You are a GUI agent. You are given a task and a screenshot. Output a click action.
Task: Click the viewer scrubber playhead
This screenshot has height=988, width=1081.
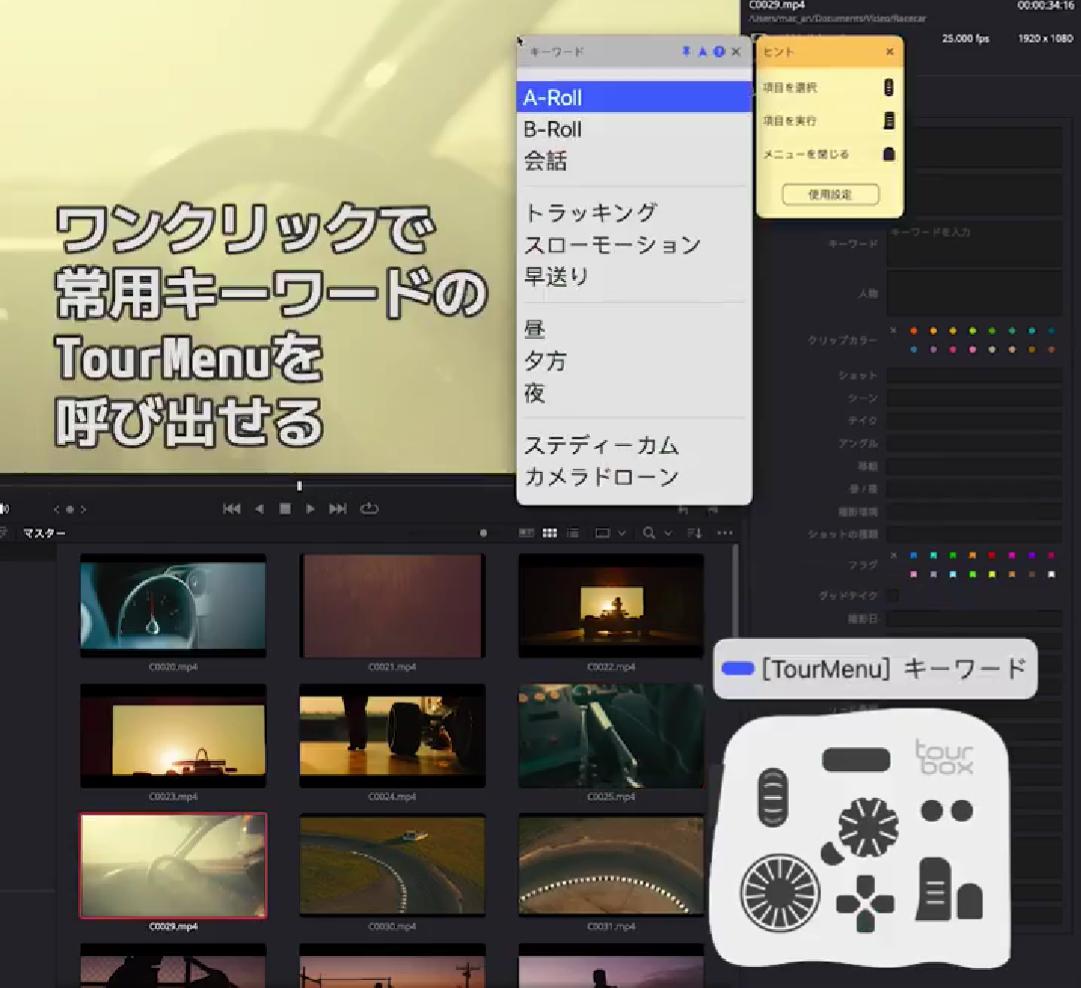click(x=299, y=486)
